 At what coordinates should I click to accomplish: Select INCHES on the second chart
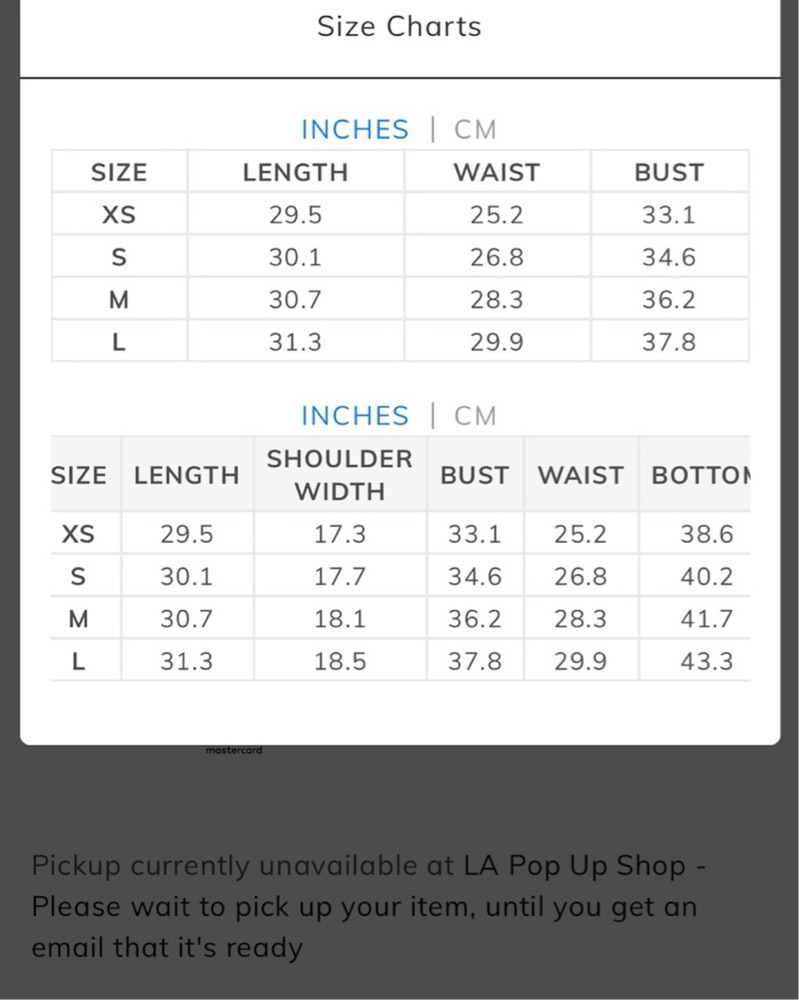(355, 416)
